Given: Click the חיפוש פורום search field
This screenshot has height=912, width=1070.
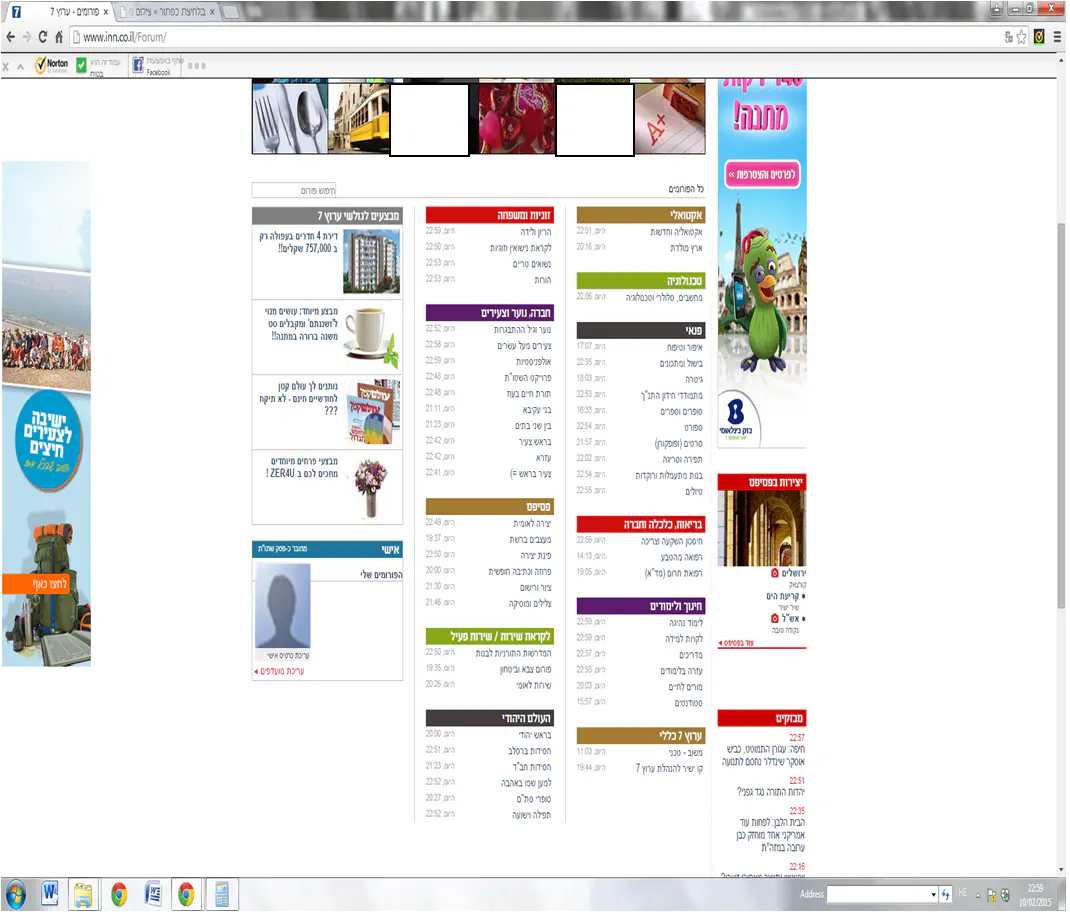Looking at the screenshot, I should click(293, 190).
